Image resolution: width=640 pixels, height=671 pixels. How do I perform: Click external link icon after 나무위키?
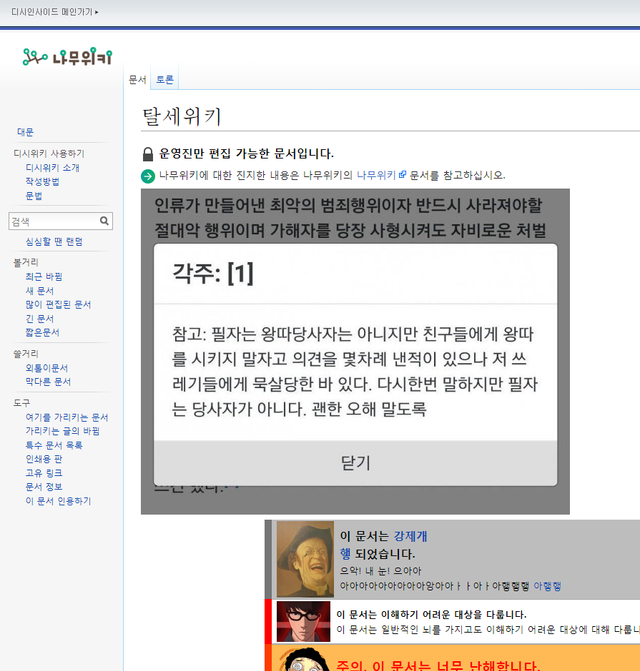pyautogui.click(x=402, y=175)
